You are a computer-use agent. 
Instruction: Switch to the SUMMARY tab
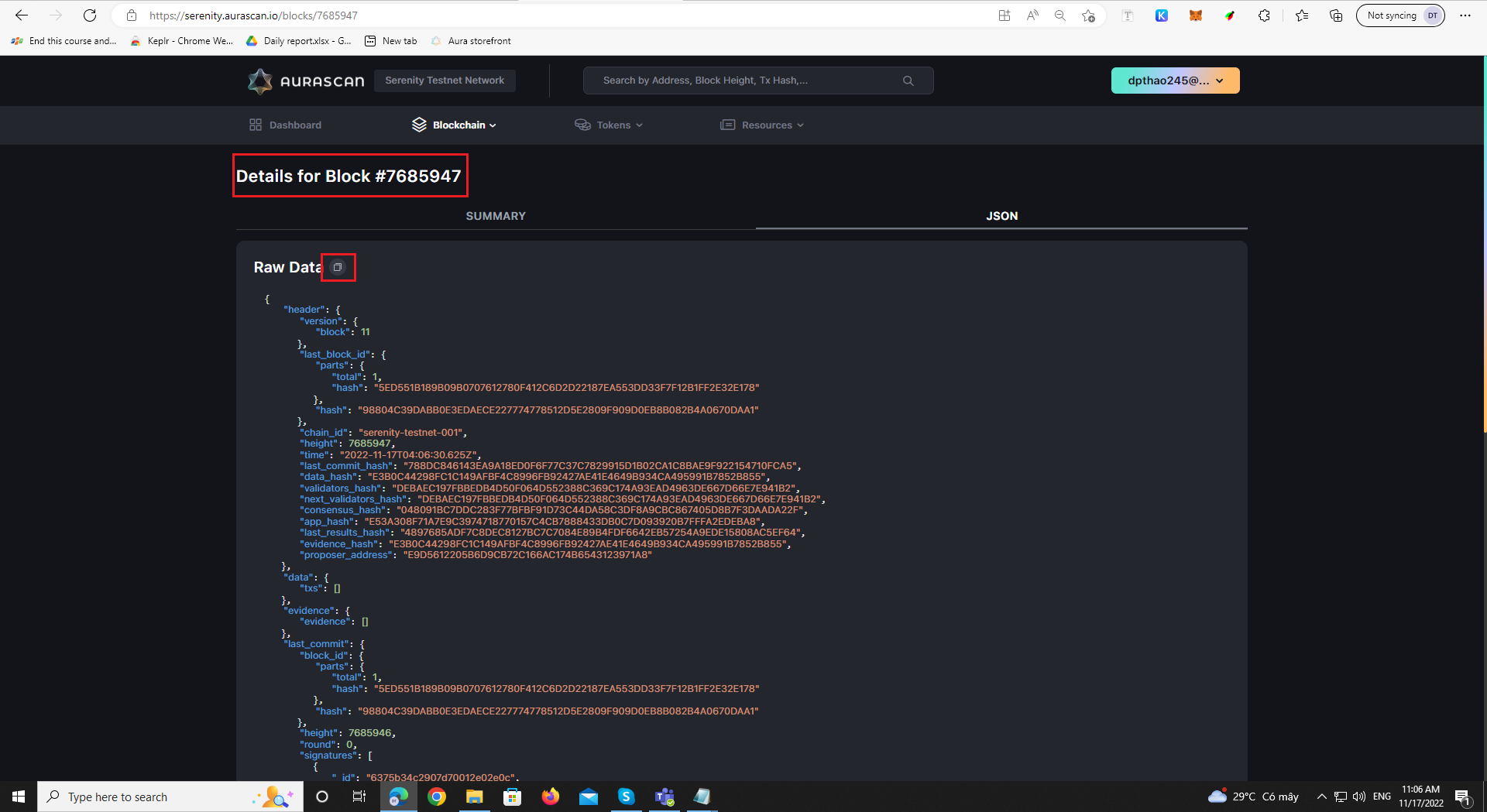(496, 216)
